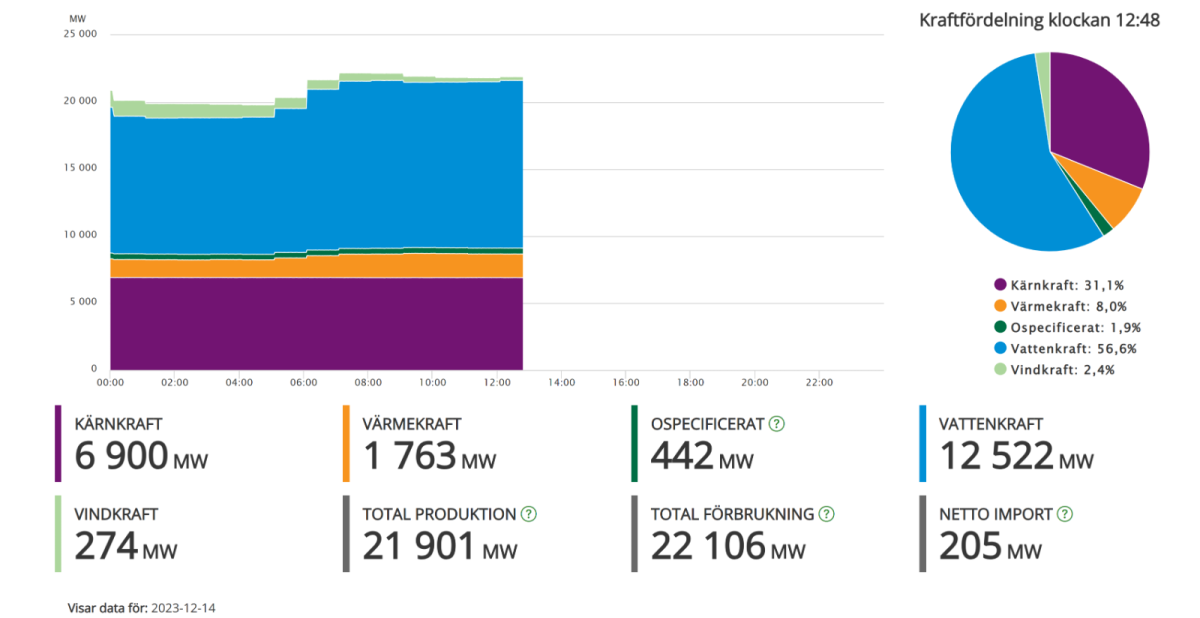Click help icon next to OSPECIFICERAT
This screenshot has height=618, width=1200.
777,424
